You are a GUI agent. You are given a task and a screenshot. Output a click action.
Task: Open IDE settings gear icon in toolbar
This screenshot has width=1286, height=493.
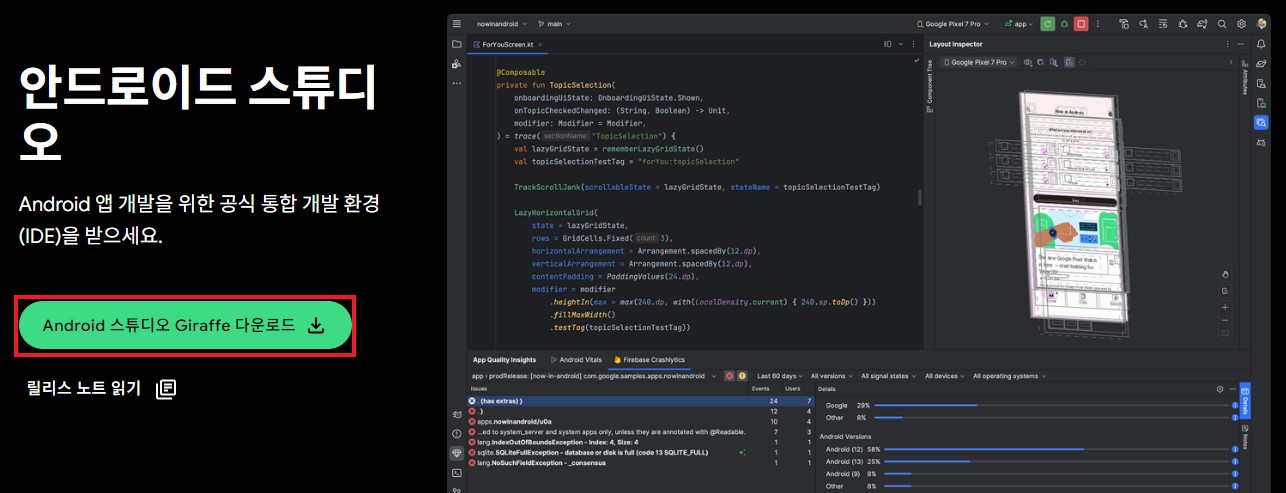tap(1241, 23)
